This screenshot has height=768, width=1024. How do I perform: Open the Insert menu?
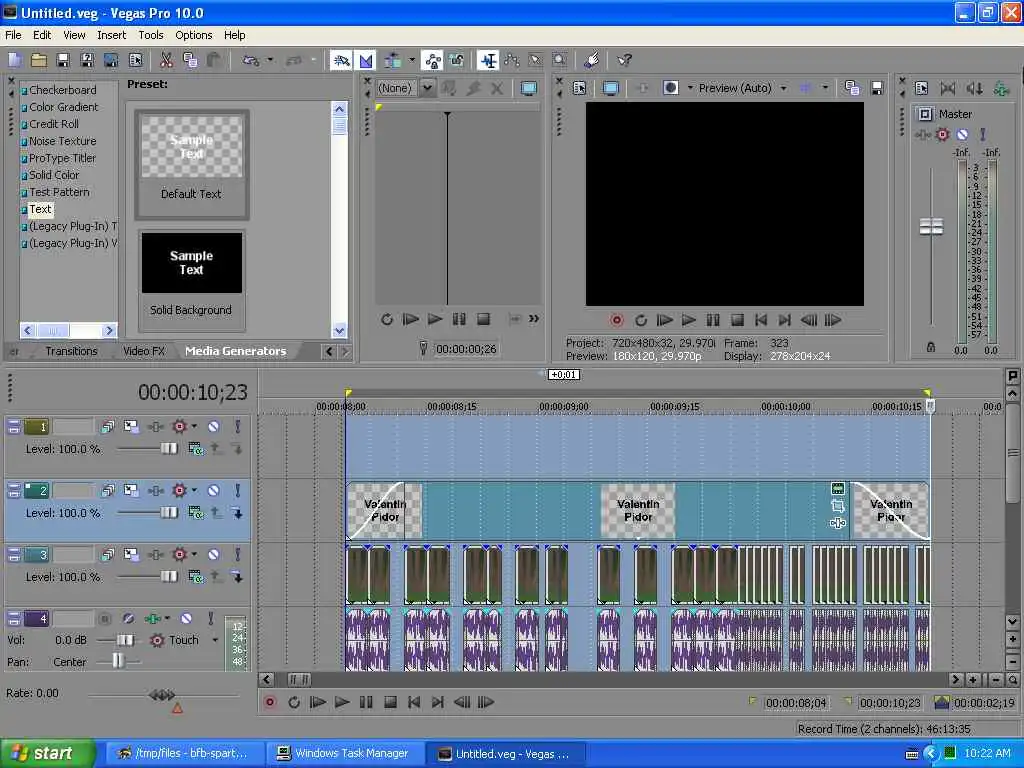(x=112, y=35)
